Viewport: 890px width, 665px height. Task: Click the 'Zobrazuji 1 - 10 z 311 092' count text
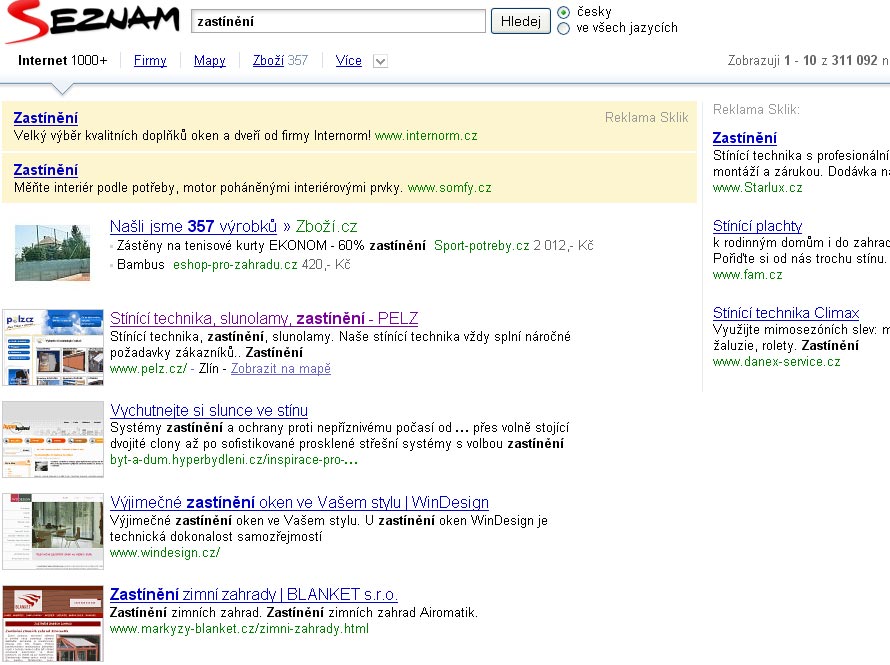(x=803, y=60)
